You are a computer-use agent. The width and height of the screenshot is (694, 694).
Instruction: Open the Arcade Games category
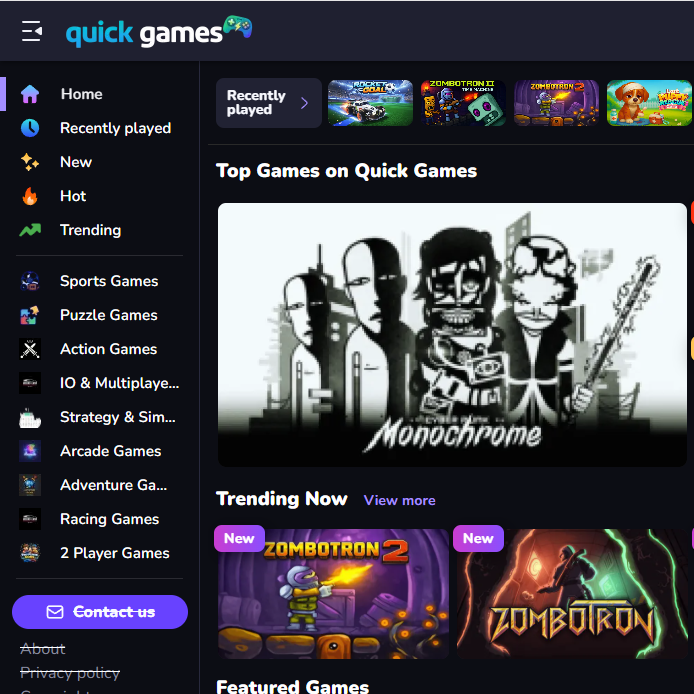point(111,451)
